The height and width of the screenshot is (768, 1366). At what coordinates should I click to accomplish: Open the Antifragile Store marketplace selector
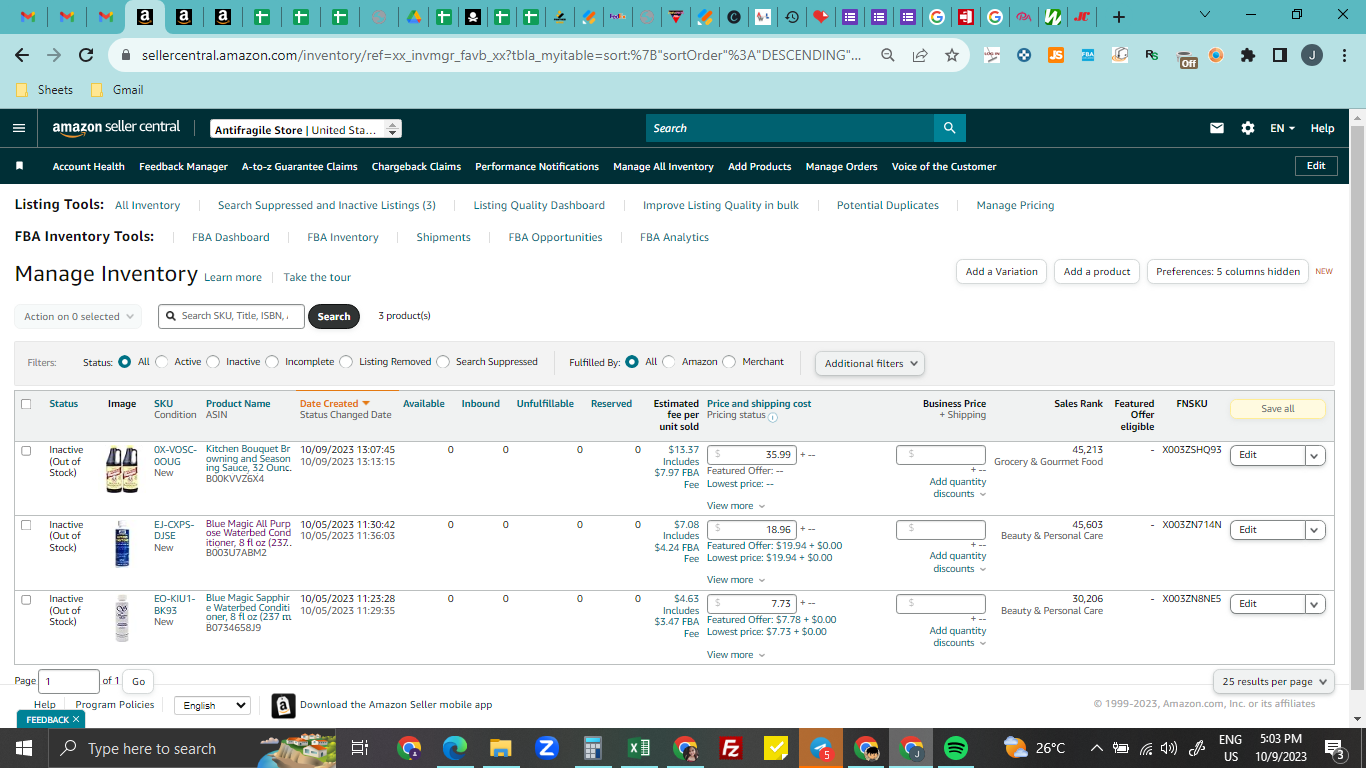point(306,129)
